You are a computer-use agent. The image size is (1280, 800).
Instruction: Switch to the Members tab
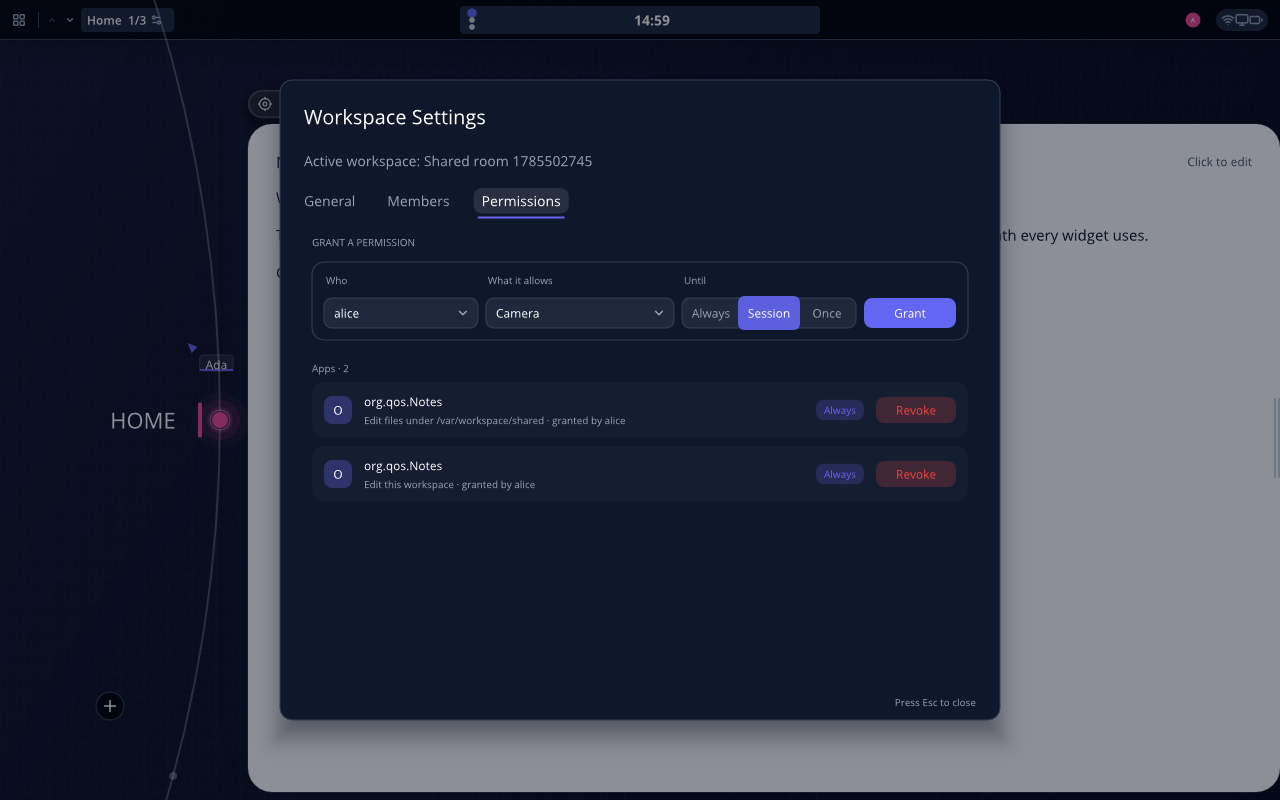tap(418, 201)
